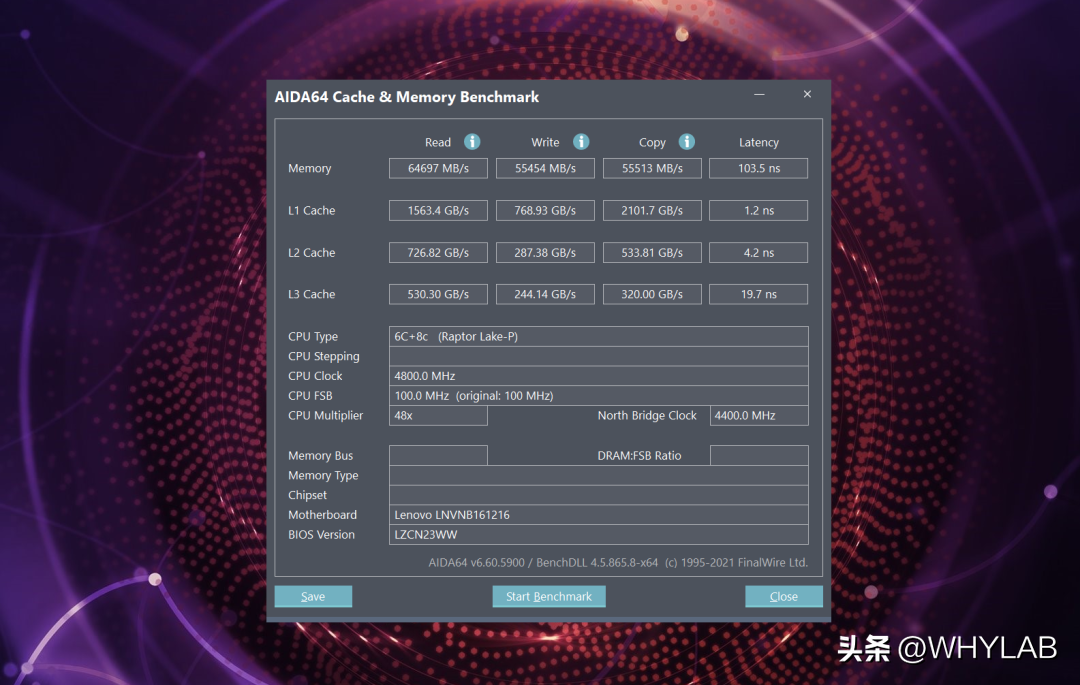Viewport: 1080px width, 685px height.
Task: Click the empty DRAM:FSB Ratio field
Action: [x=759, y=456]
